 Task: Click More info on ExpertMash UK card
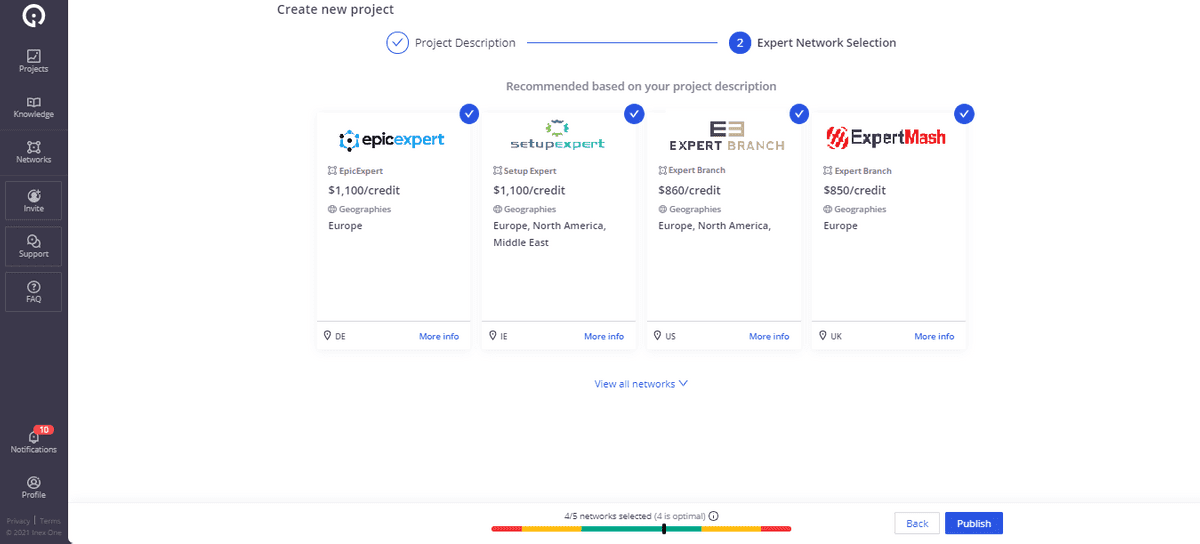tap(934, 336)
